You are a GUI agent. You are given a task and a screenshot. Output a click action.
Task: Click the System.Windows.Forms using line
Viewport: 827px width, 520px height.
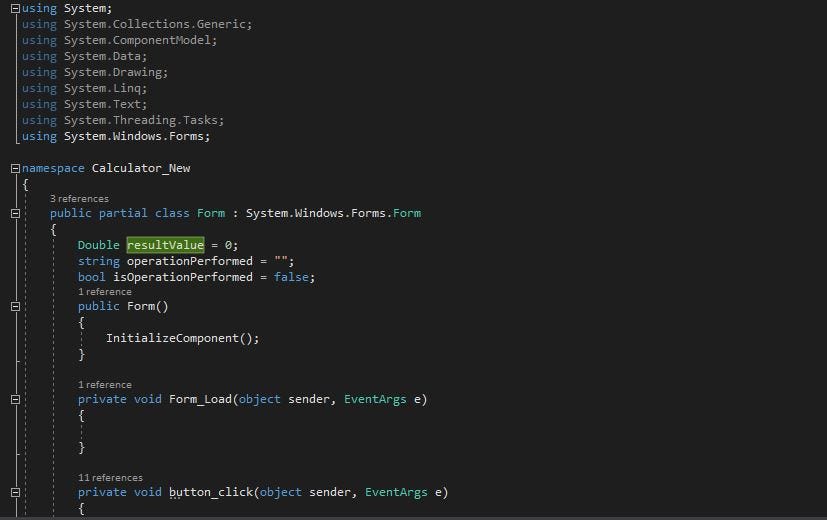(116, 136)
